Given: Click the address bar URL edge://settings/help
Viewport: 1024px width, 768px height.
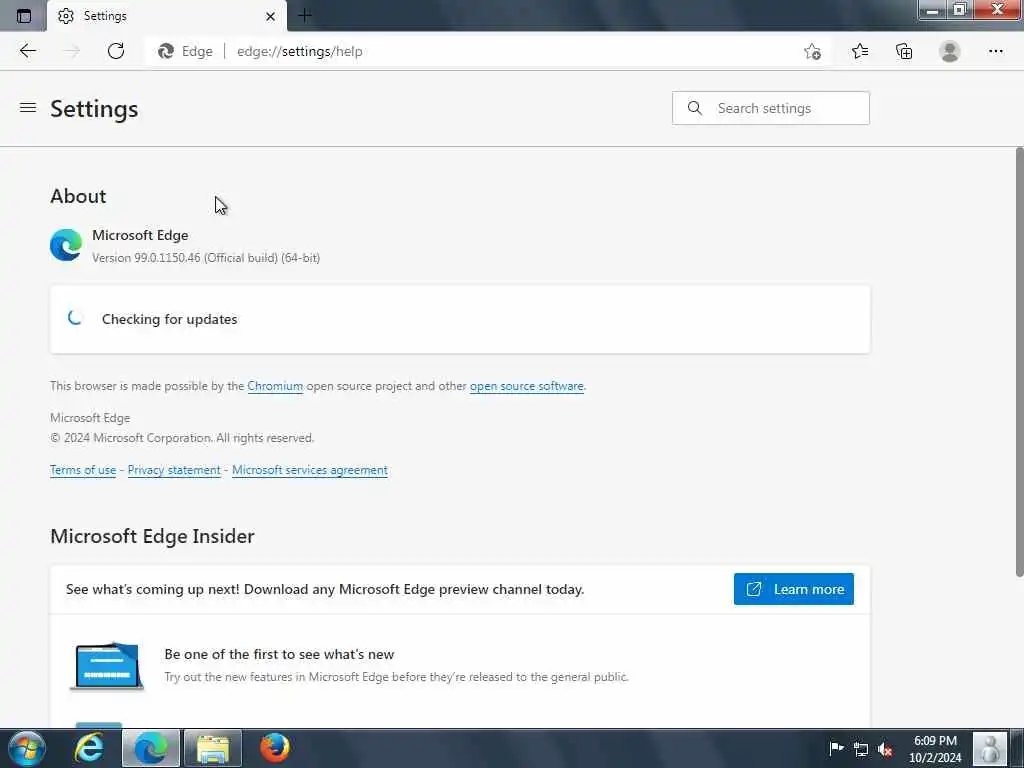Looking at the screenshot, I should 300,52.
